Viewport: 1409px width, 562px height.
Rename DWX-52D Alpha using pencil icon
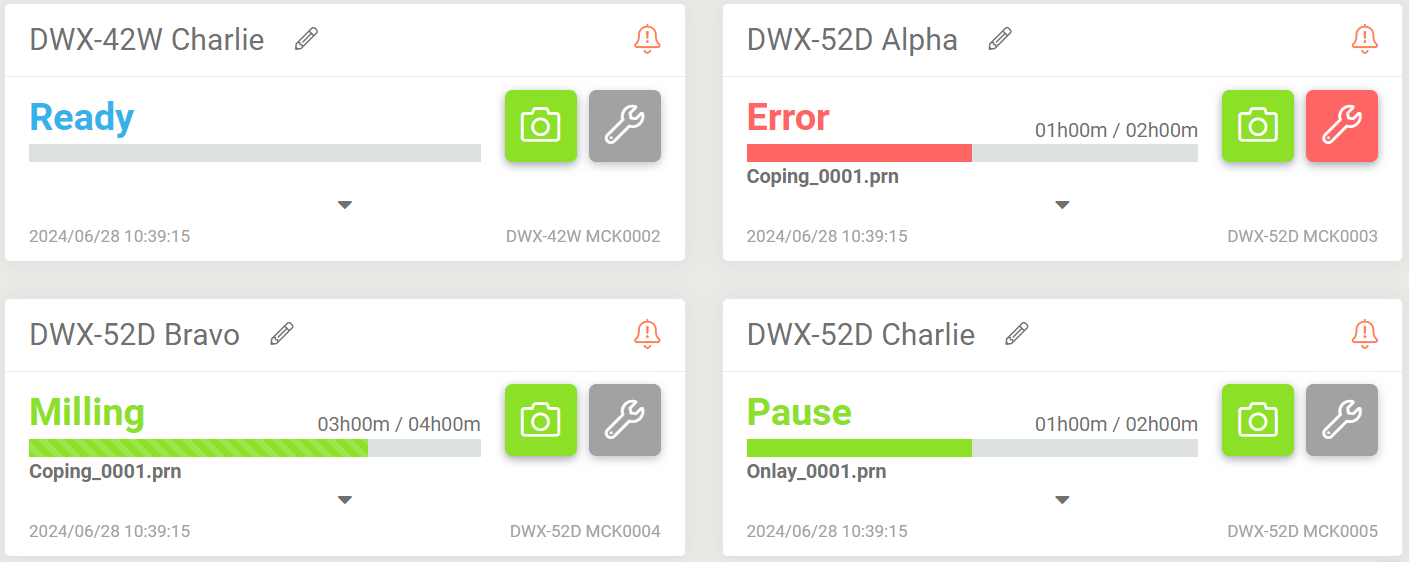click(x=999, y=39)
